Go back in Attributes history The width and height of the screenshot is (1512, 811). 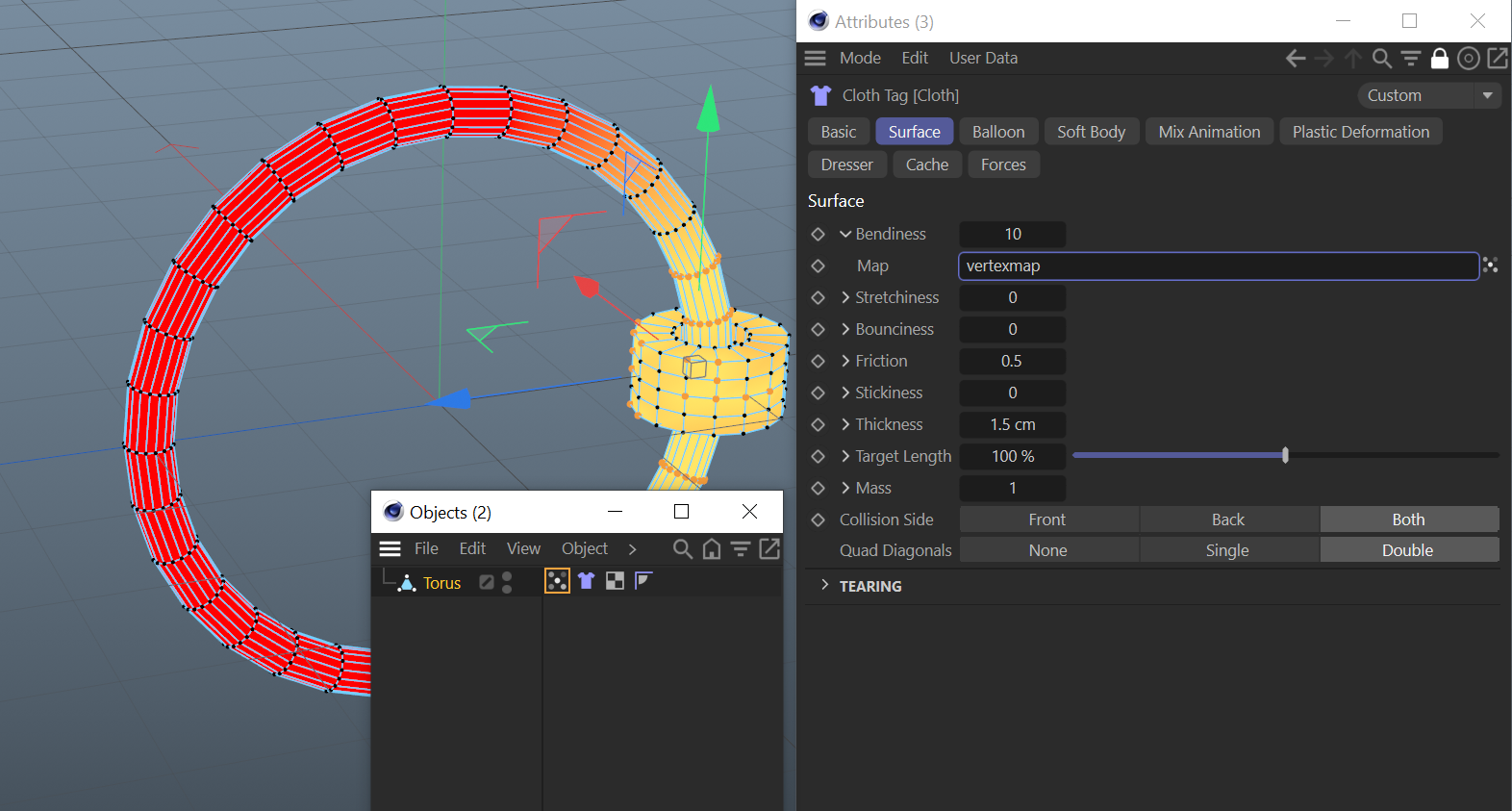(x=1296, y=59)
